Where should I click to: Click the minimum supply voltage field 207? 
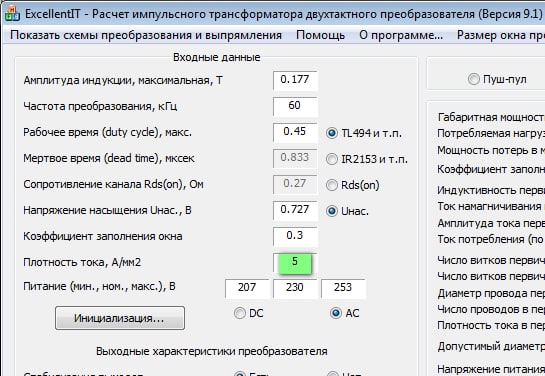pyautogui.click(x=247, y=288)
